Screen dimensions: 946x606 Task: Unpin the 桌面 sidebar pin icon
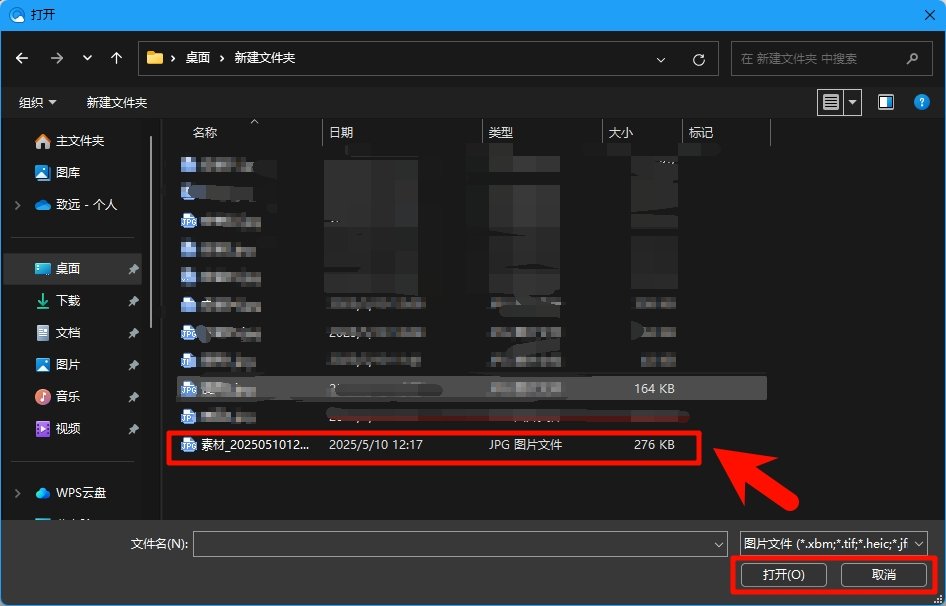pos(133,268)
